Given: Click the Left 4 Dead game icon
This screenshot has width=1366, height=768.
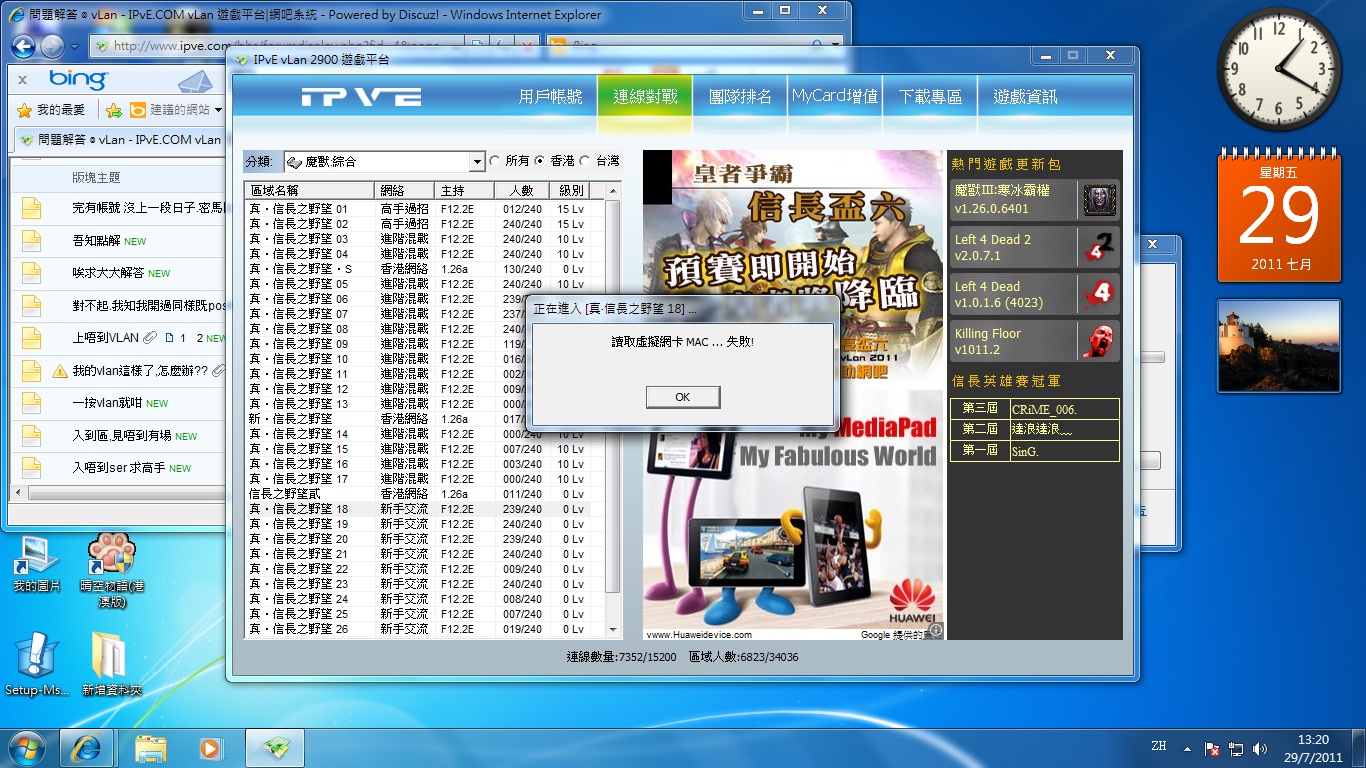Looking at the screenshot, I should (x=1099, y=294).
